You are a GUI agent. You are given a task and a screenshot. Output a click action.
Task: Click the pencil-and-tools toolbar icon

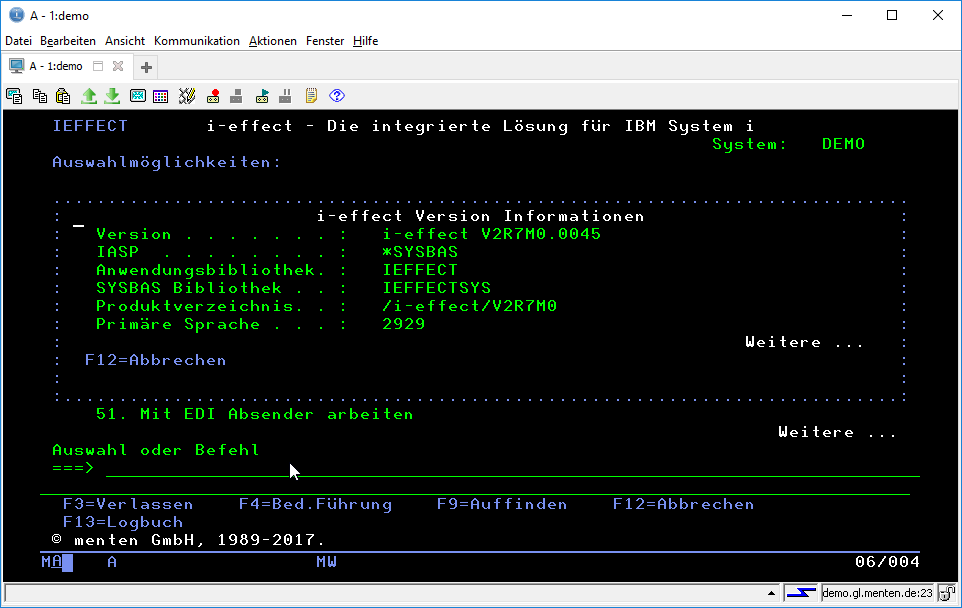[187, 96]
